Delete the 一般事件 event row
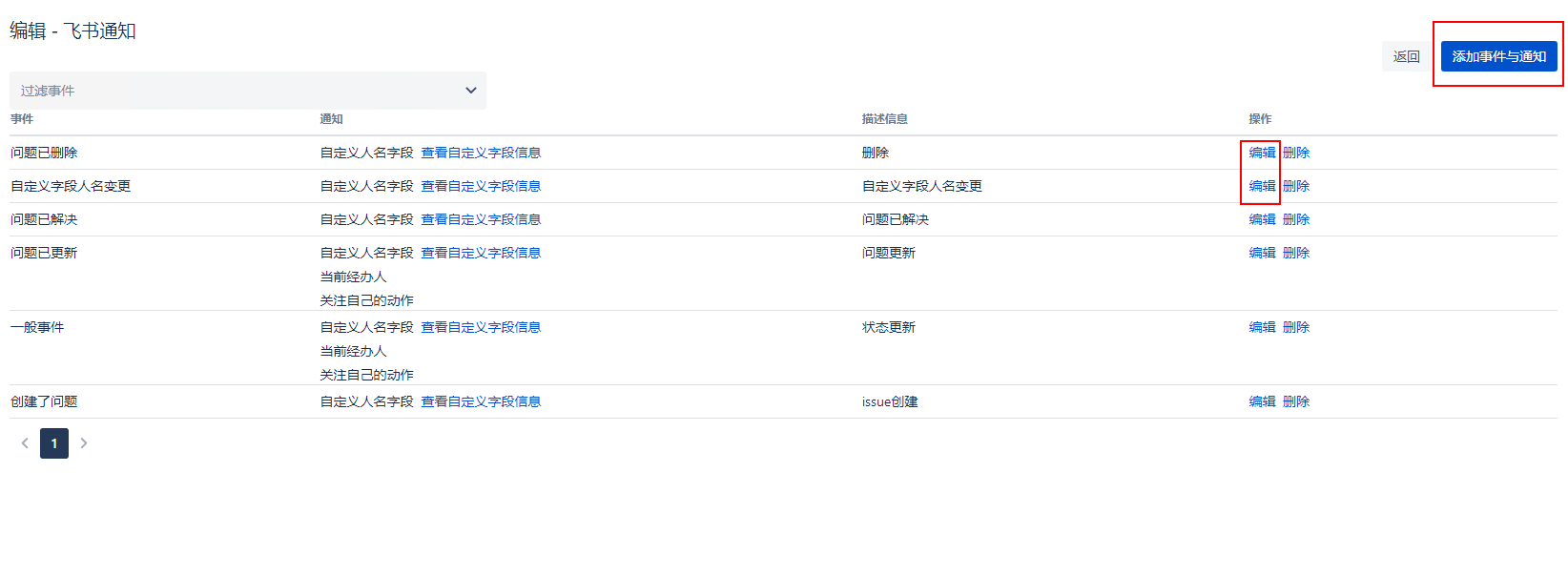 (1295, 327)
